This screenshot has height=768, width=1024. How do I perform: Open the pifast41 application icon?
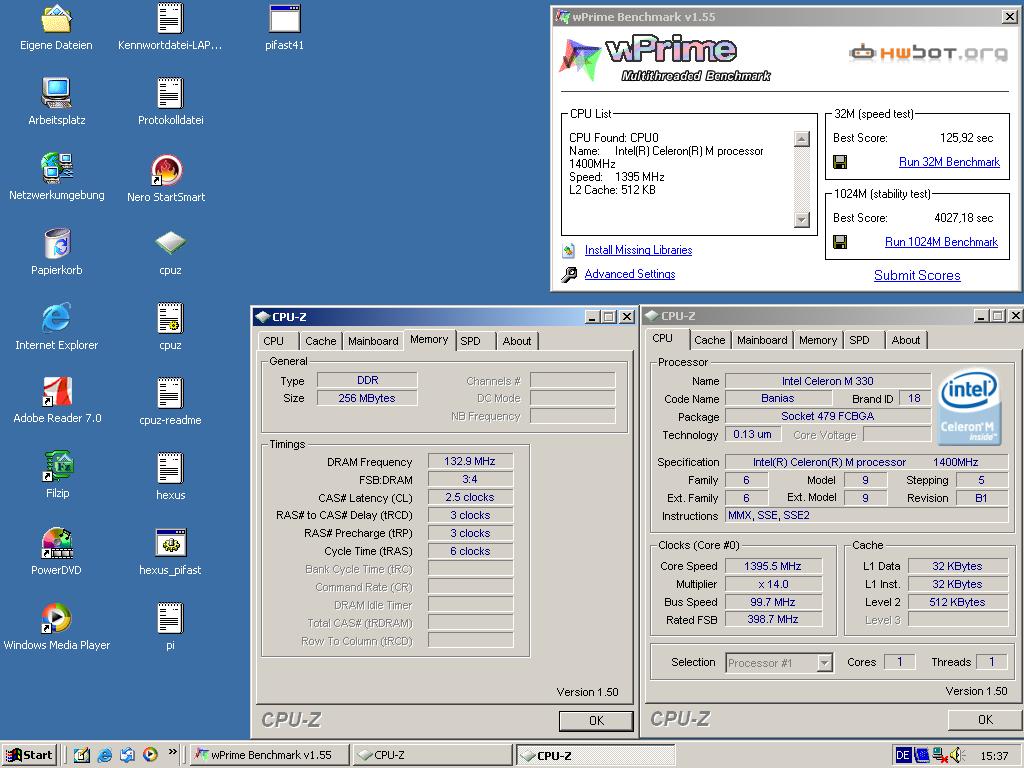285,18
